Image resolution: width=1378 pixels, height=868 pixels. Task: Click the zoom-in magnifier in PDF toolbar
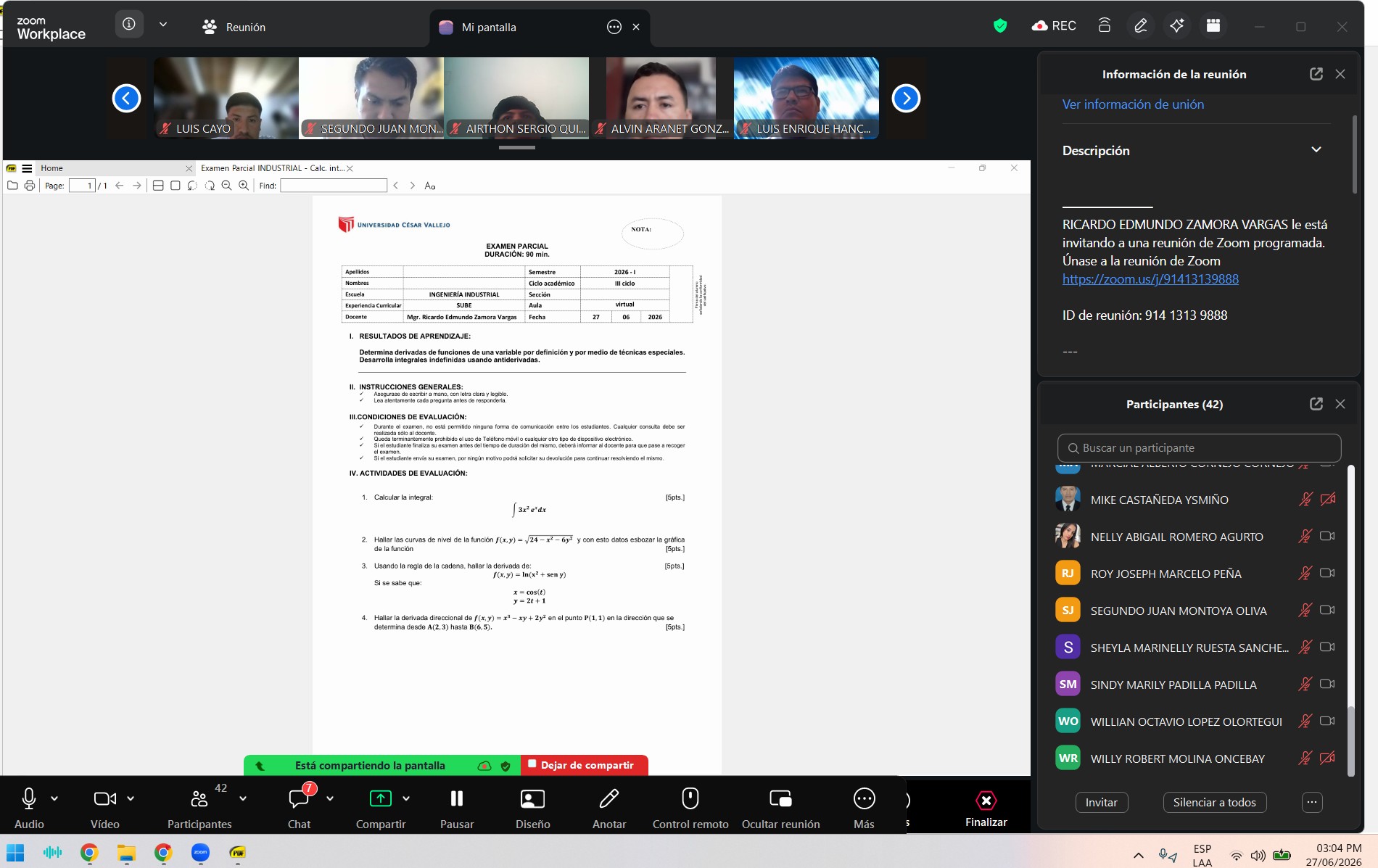click(244, 186)
